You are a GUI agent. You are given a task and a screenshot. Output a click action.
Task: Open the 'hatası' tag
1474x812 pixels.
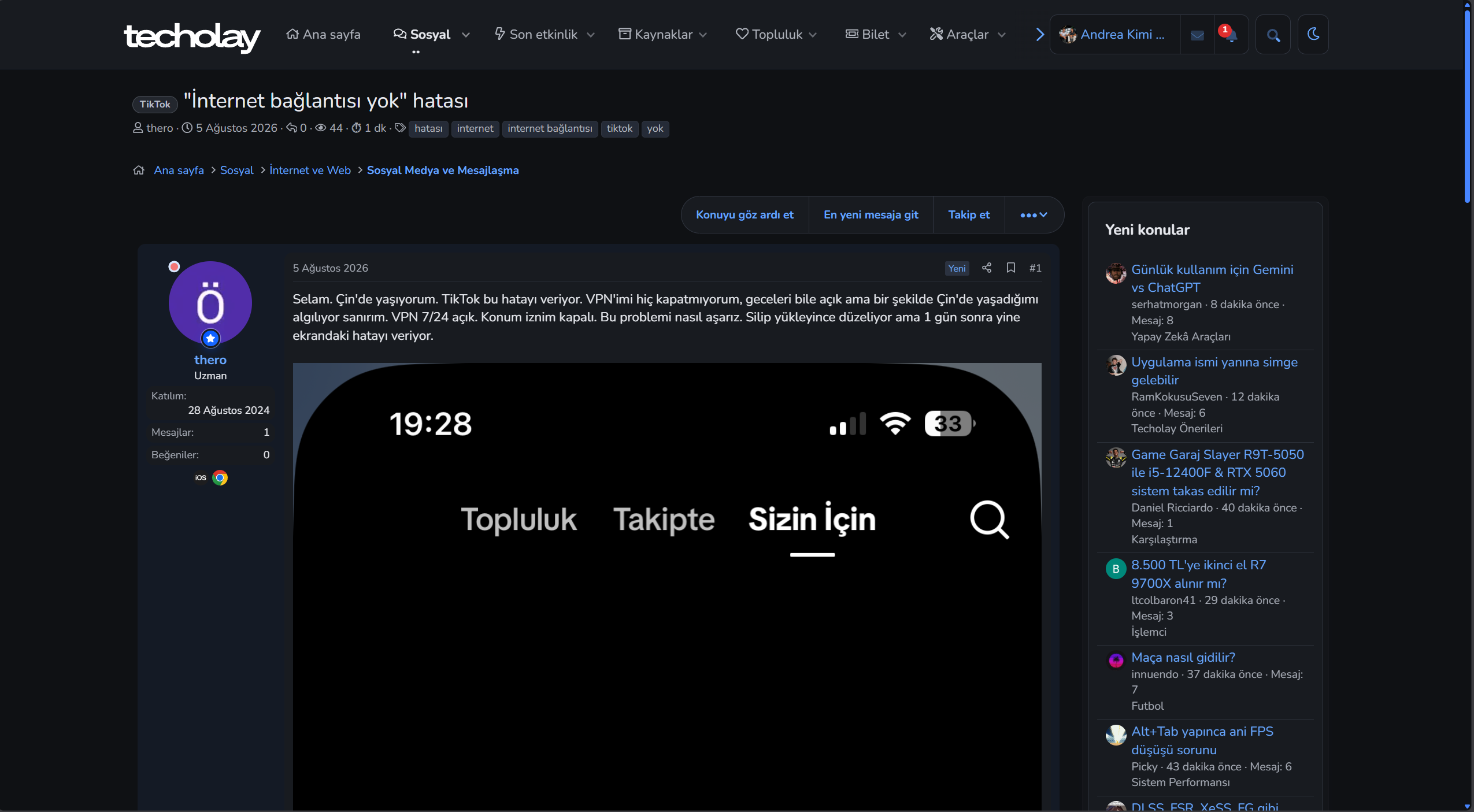(428, 128)
